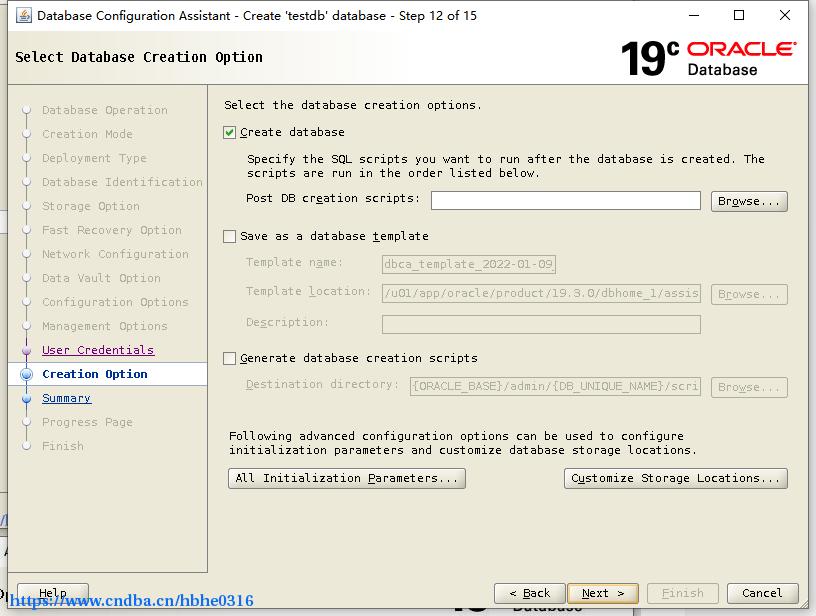Viewport: 816px width, 616px height.
Task: Open the Help button
Action: [53, 593]
